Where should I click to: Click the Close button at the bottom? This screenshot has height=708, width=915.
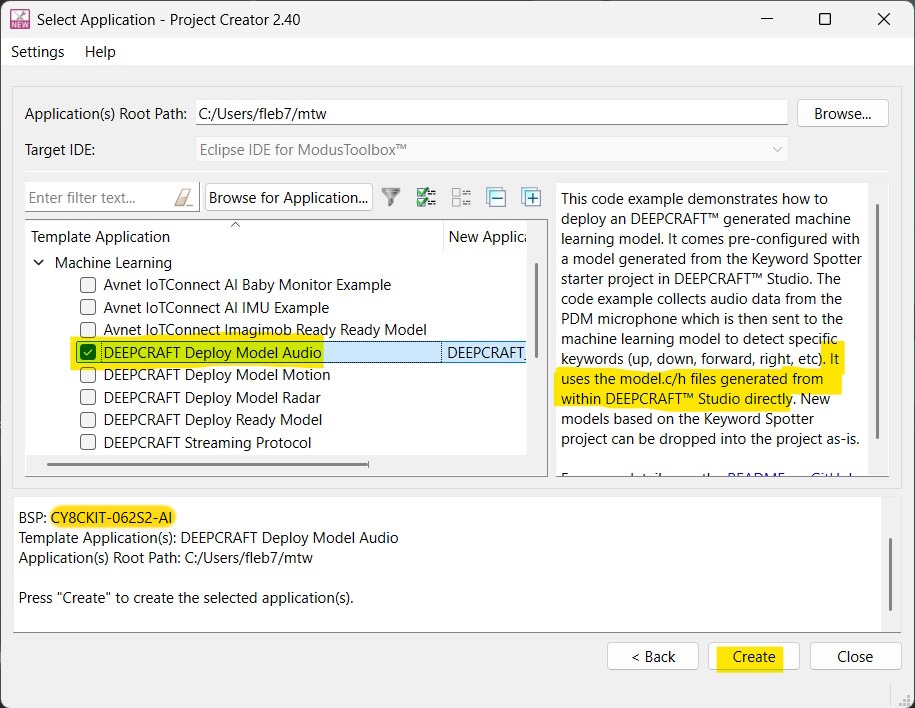pos(855,657)
